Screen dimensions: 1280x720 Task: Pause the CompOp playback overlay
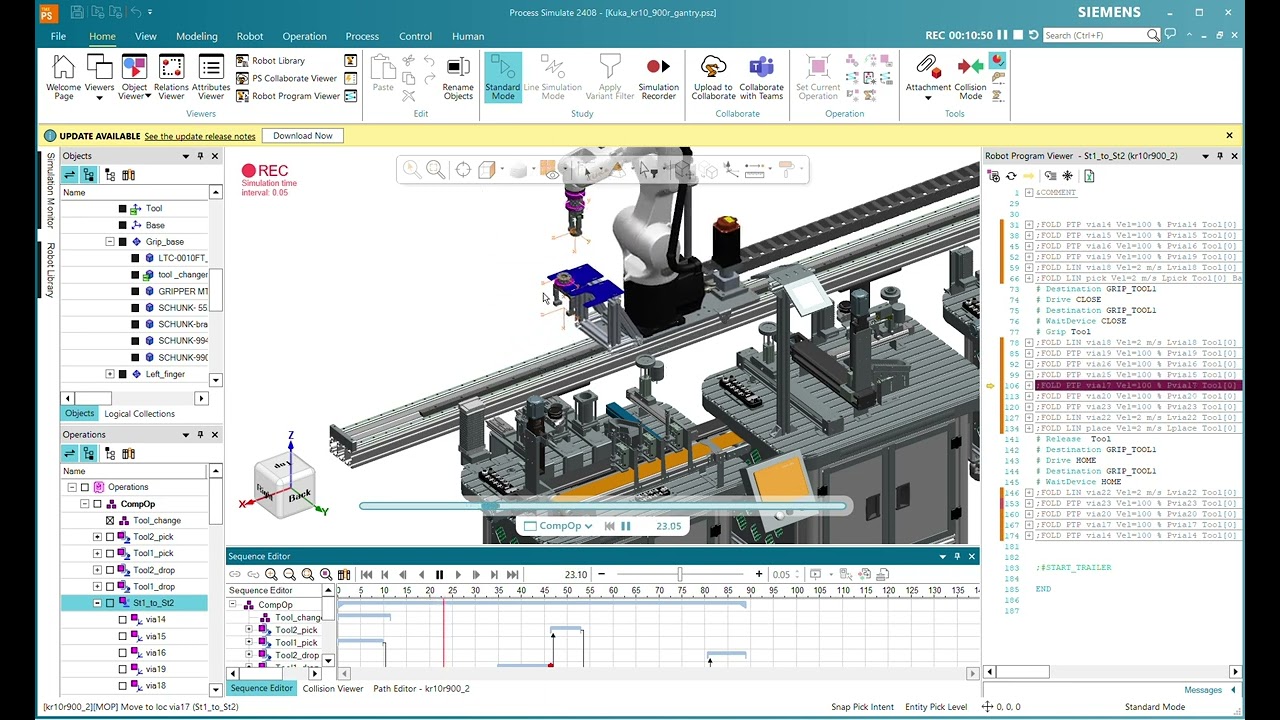[x=626, y=526]
